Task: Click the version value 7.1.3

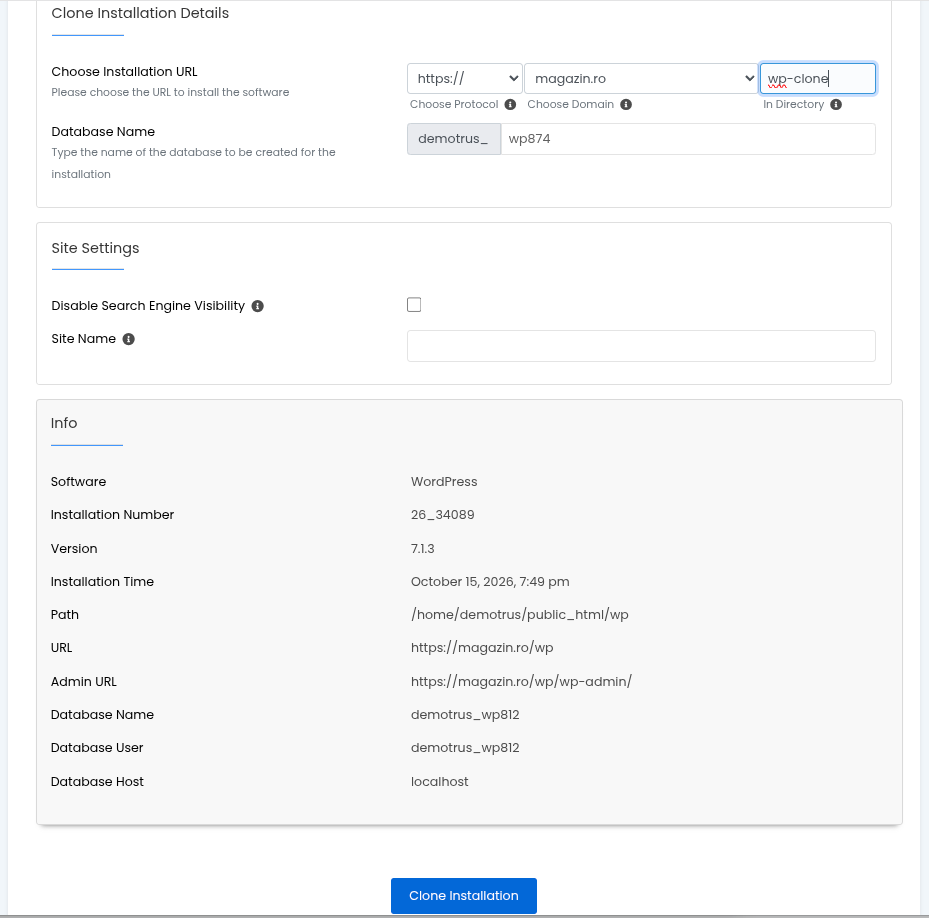Action: pyautogui.click(x=422, y=548)
